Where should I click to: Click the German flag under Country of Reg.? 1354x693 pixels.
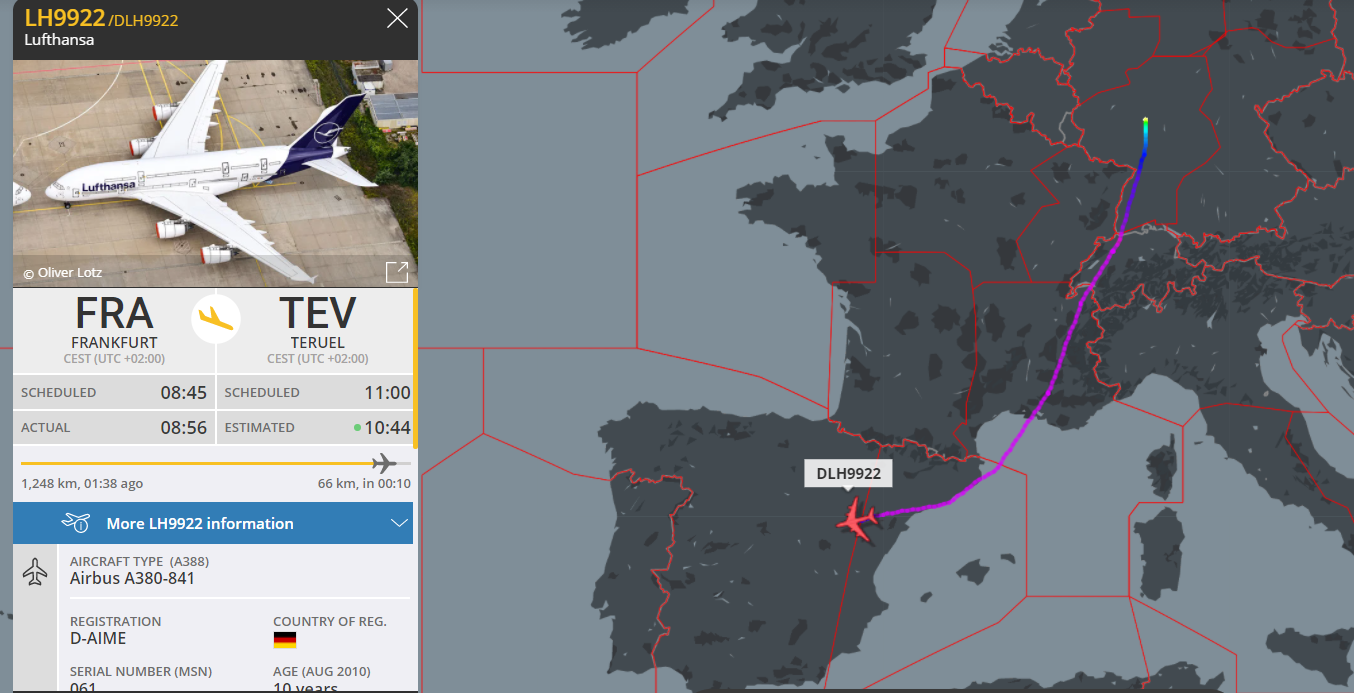click(285, 640)
